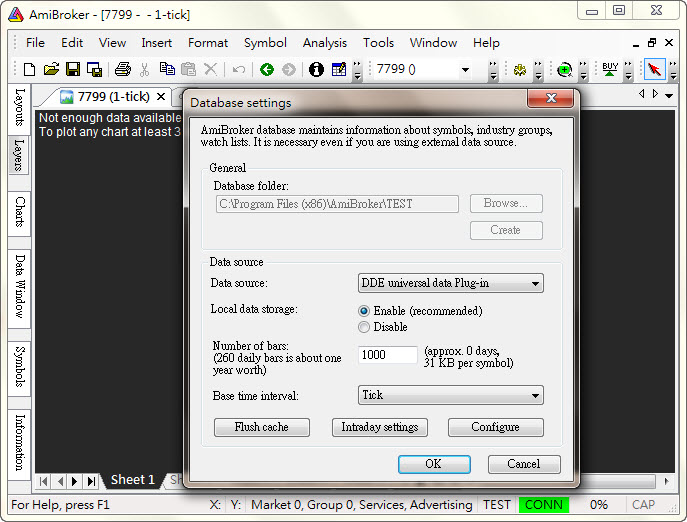Click the Flush cache button
Screen dimensions: 687x522
262,427
